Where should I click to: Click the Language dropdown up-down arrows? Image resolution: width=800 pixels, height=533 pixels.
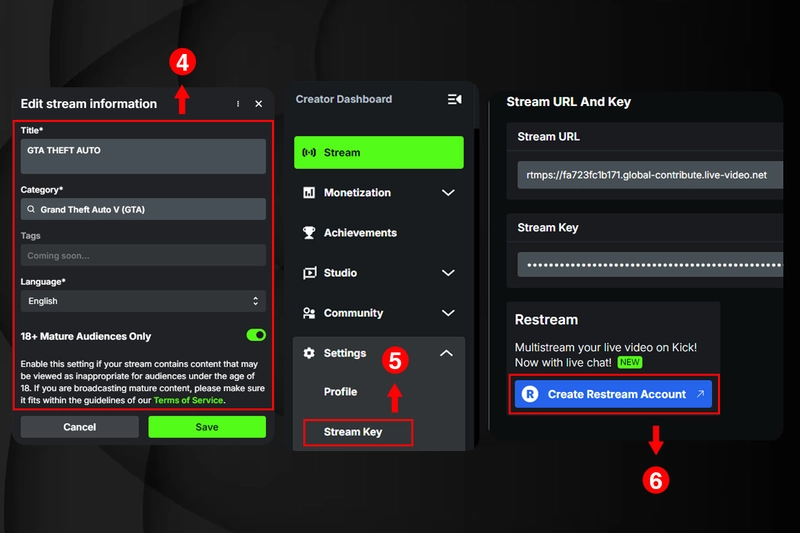click(256, 301)
